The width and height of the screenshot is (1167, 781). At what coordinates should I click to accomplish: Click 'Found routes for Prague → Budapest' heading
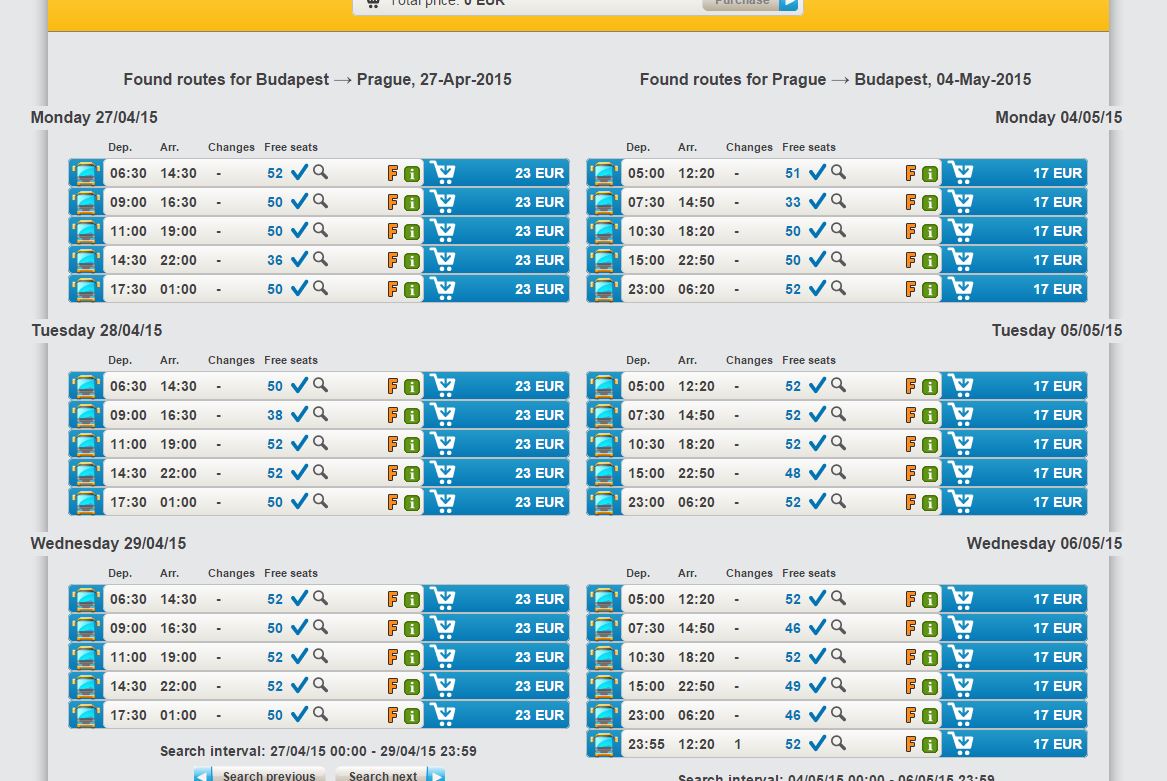(x=835, y=79)
